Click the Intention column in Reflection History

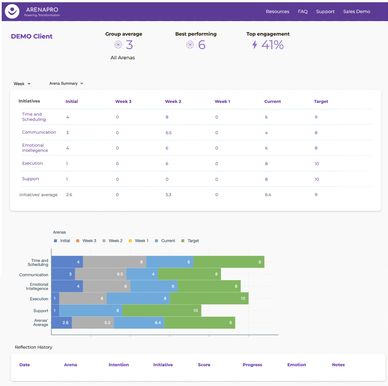pos(119,365)
